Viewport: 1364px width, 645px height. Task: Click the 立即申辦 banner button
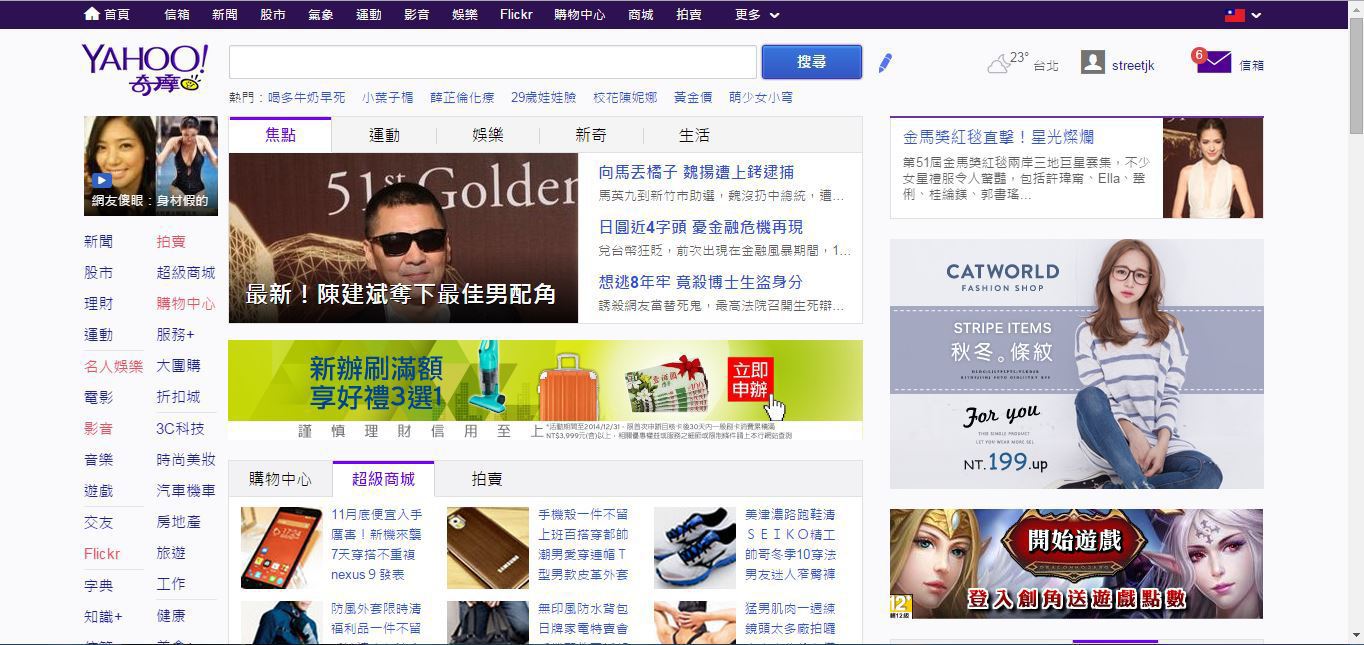(751, 380)
